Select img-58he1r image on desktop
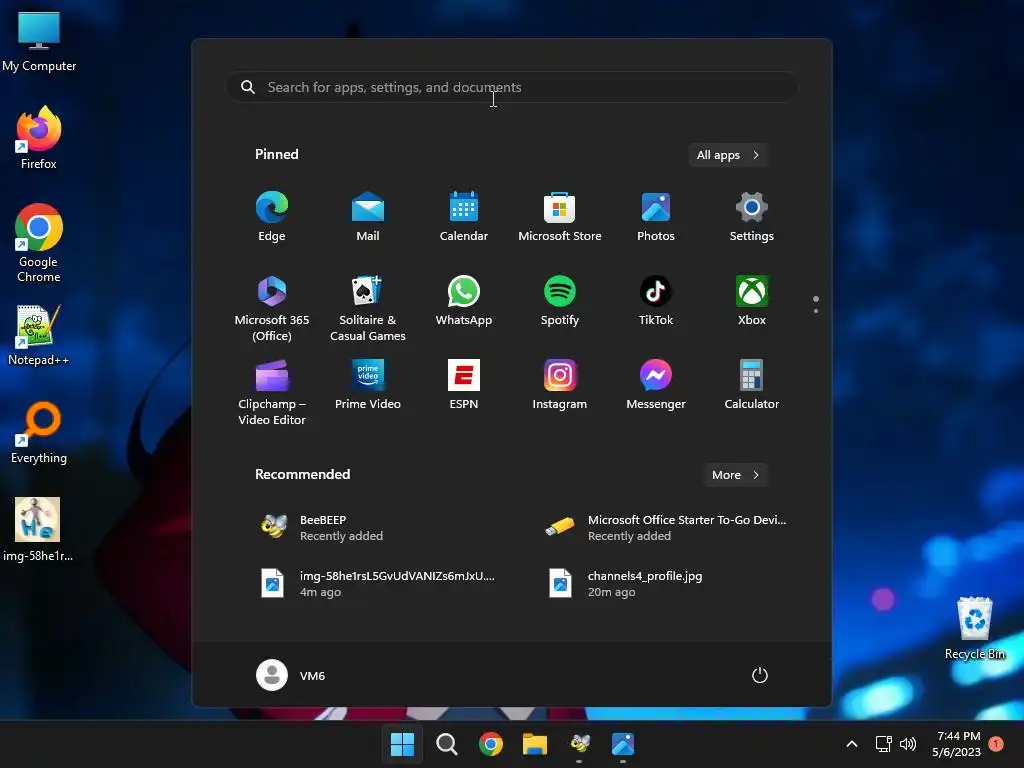The height and width of the screenshot is (768, 1024). point(38,529)
